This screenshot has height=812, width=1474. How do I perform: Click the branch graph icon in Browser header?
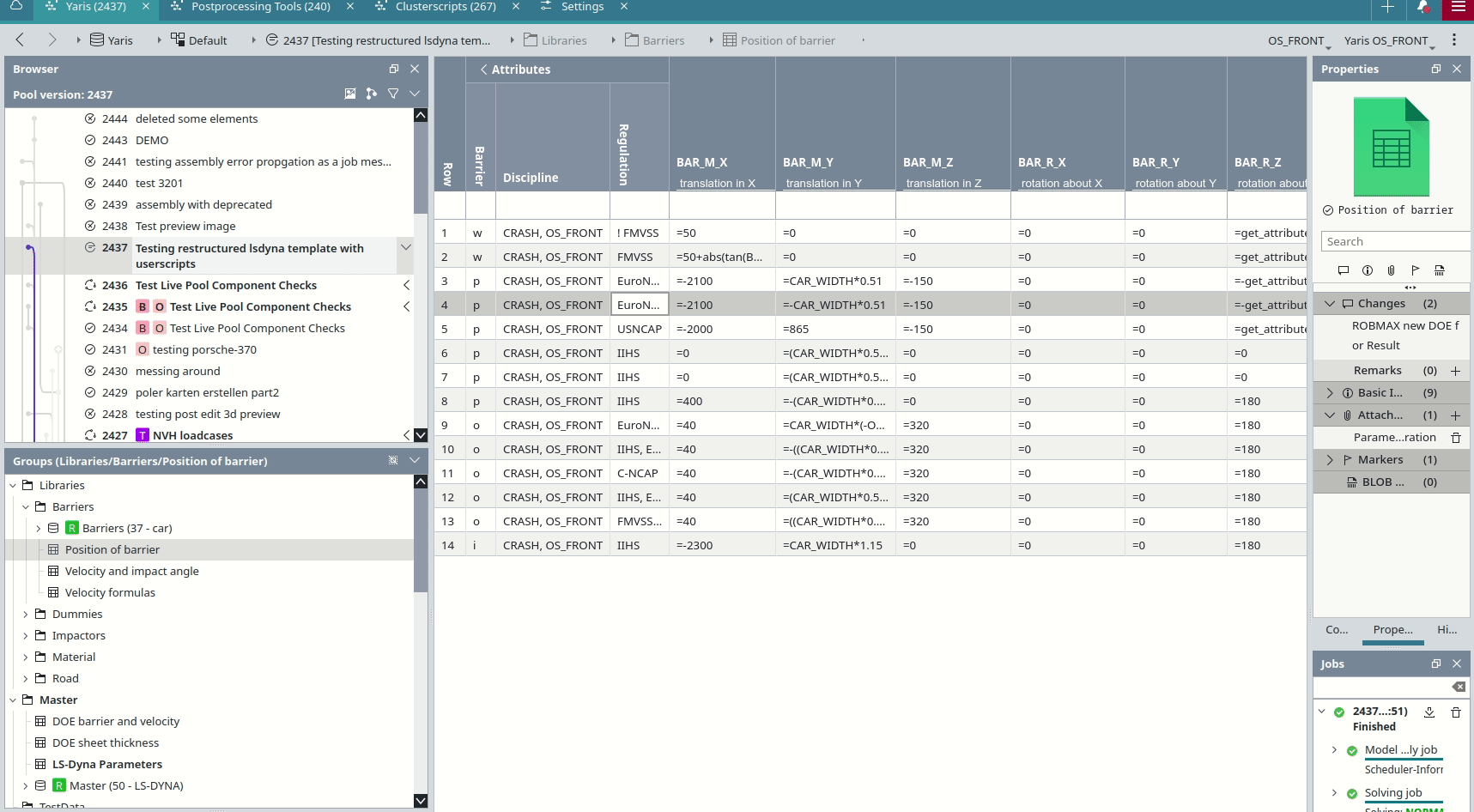tap(372, 94)
